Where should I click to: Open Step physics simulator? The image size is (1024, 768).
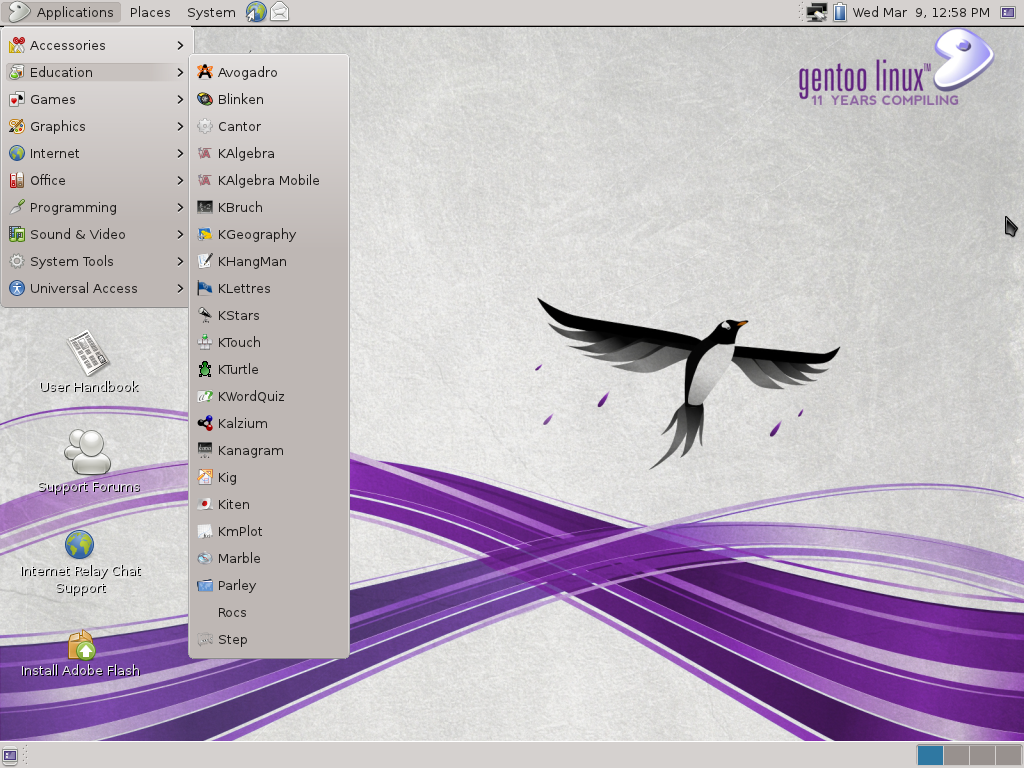232,639
